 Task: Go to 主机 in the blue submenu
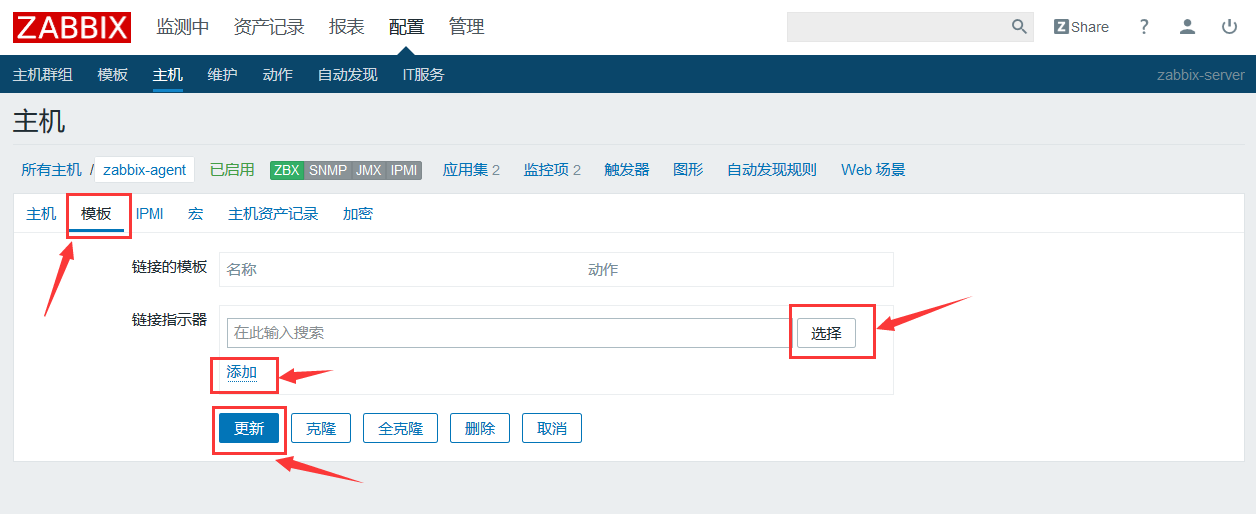[x=168, y=75]
